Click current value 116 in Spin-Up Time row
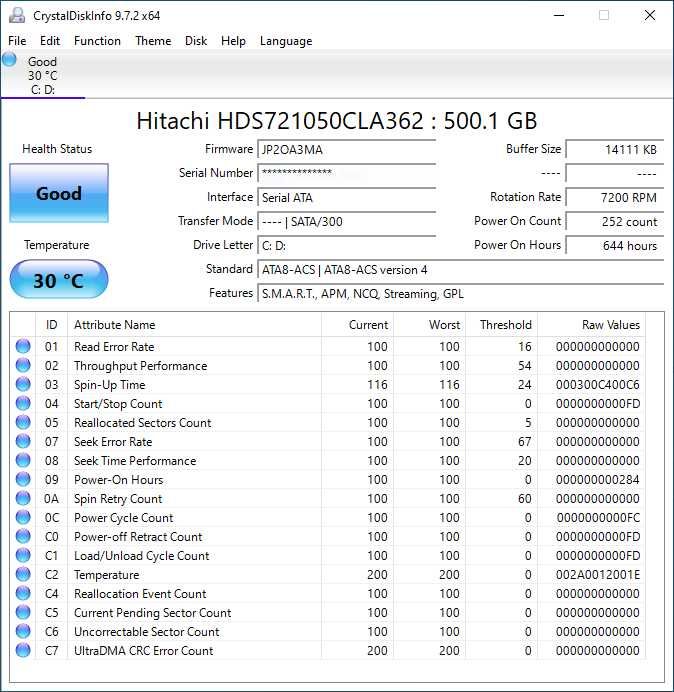674x692 pixels. (x=377, y=385)
